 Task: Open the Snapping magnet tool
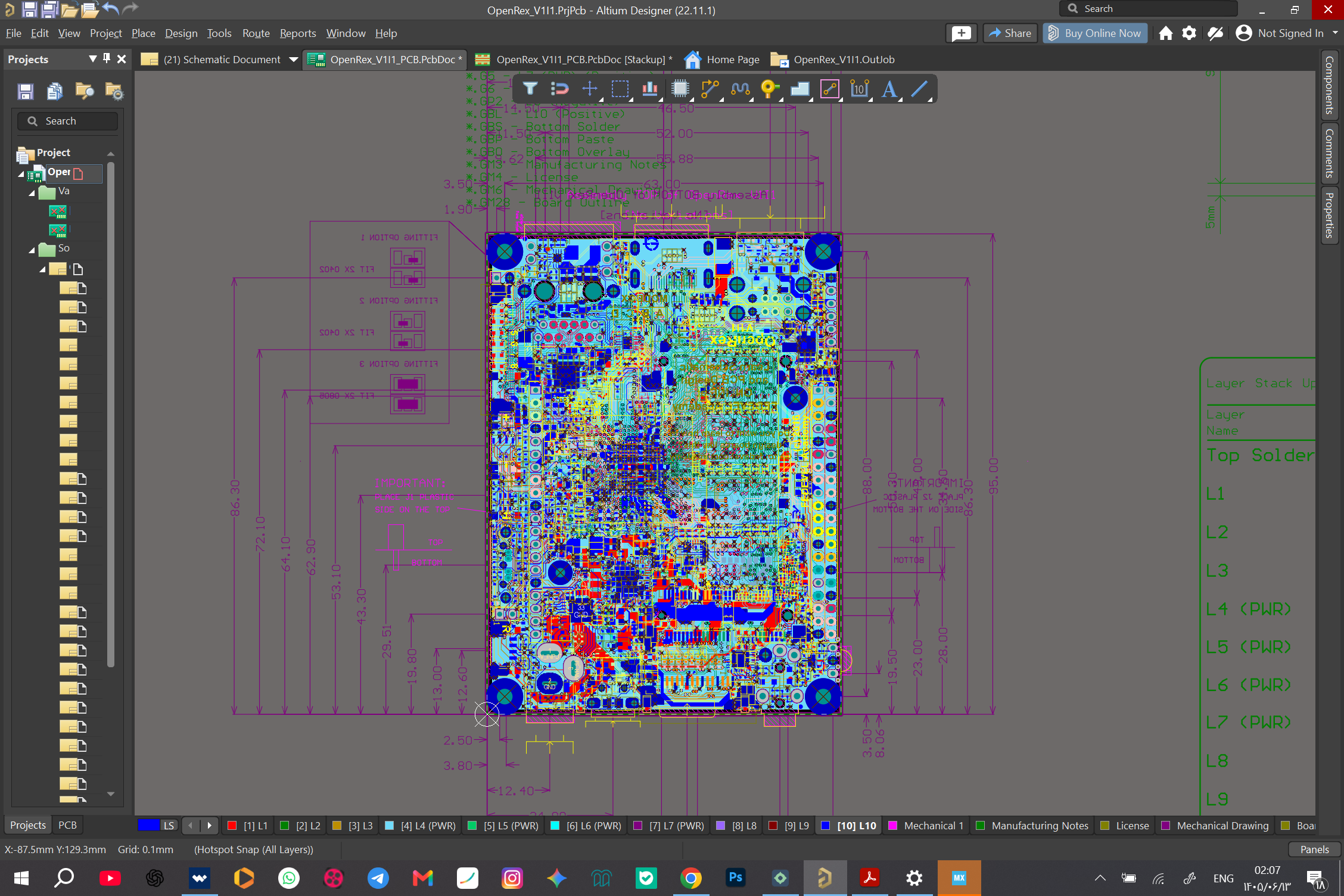click(x=559, y=89)
